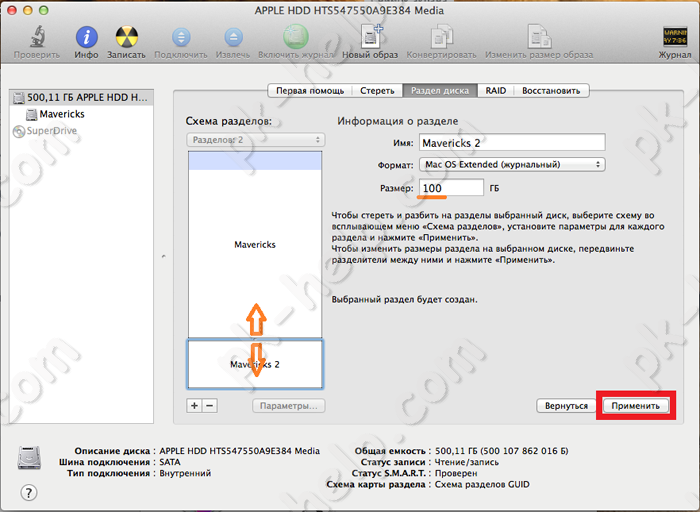Click the Извлечь eject toolbar icon

pyautogui.click(x=233, y=37)
